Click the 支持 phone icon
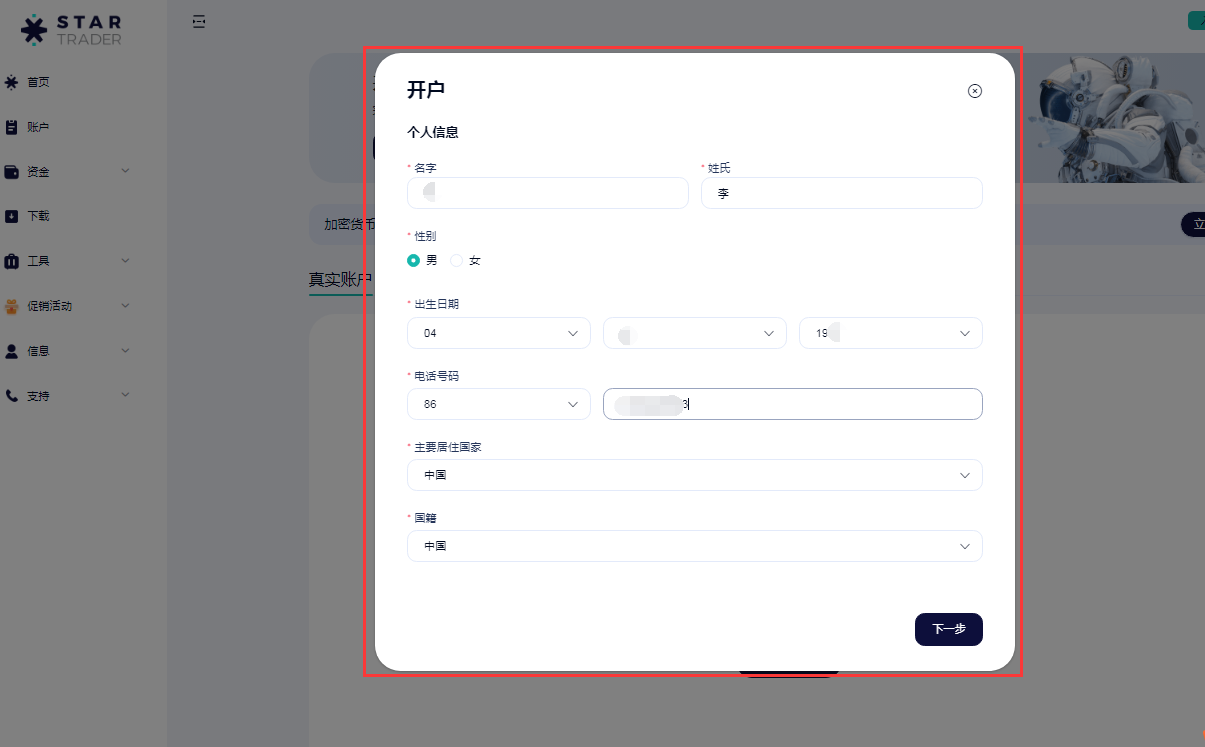1205x747 pixels. (x=11, y=396)
